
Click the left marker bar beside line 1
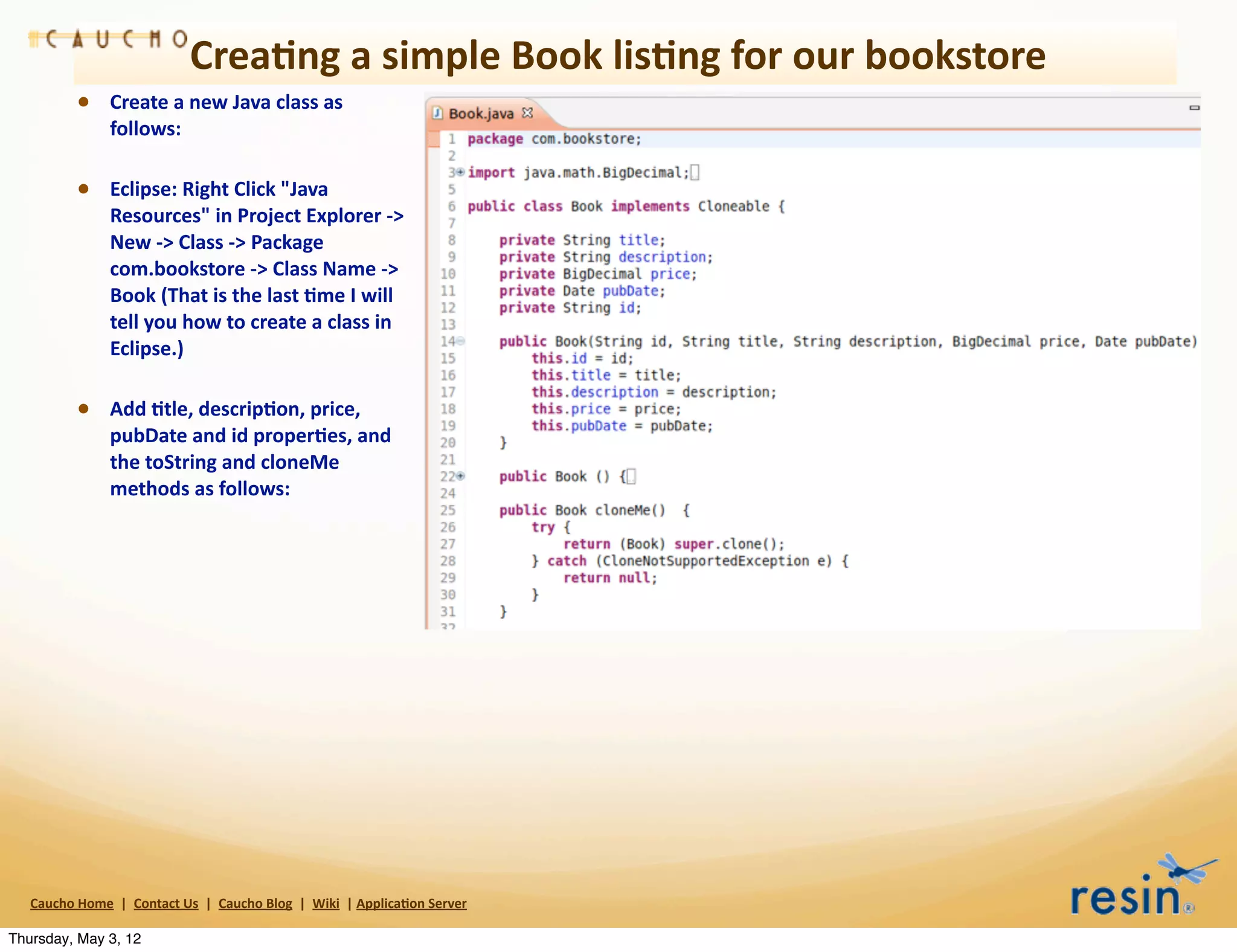pos(433,140)
